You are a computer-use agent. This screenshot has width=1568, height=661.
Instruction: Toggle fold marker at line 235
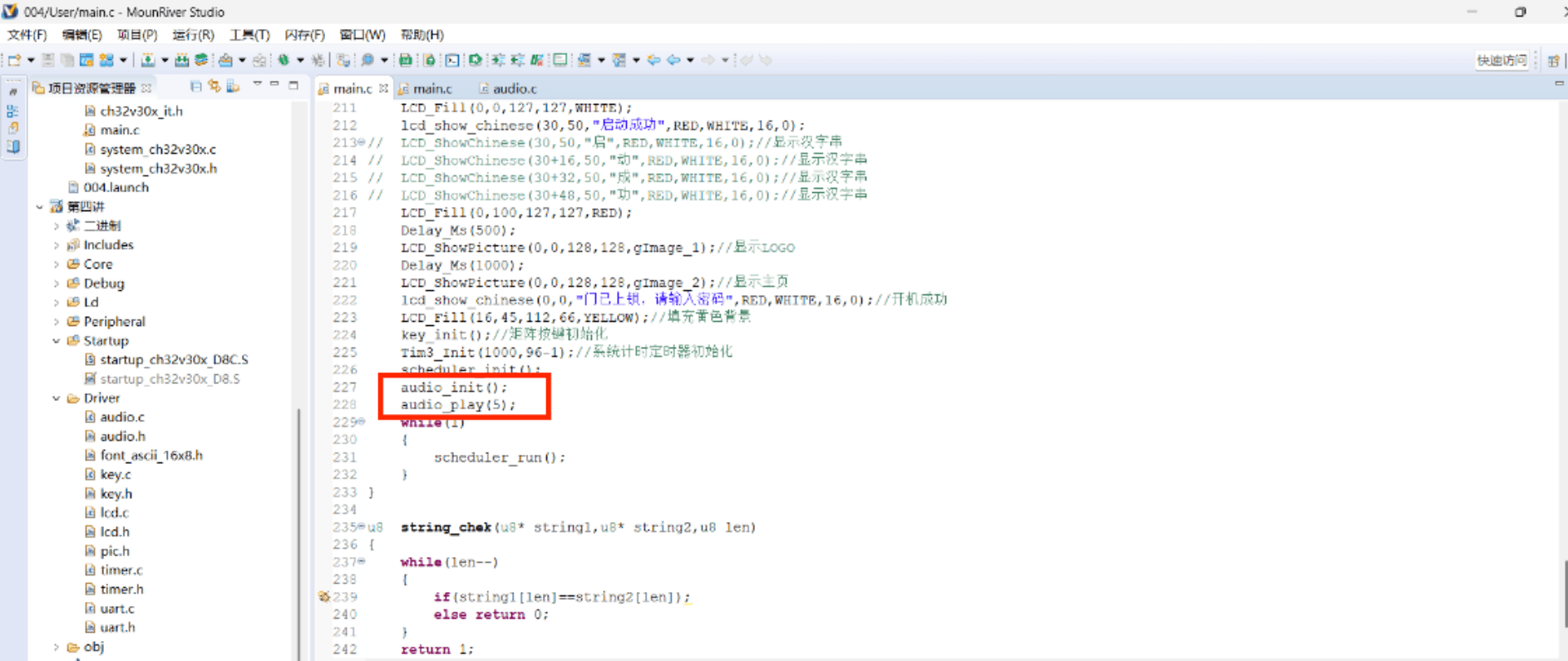pos(362,527)
